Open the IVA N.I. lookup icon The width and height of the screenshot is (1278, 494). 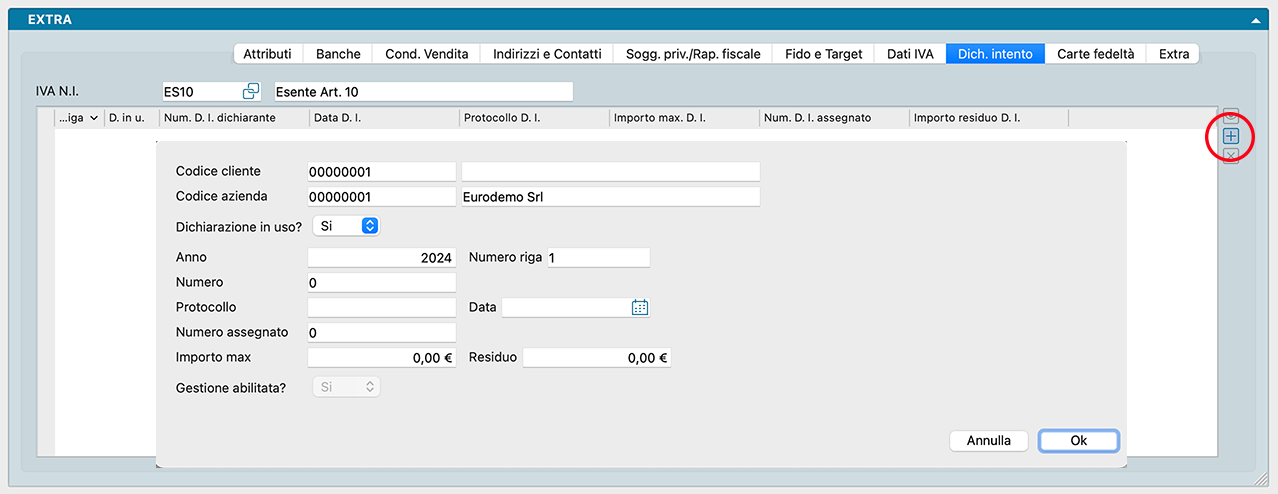[251, 92]
